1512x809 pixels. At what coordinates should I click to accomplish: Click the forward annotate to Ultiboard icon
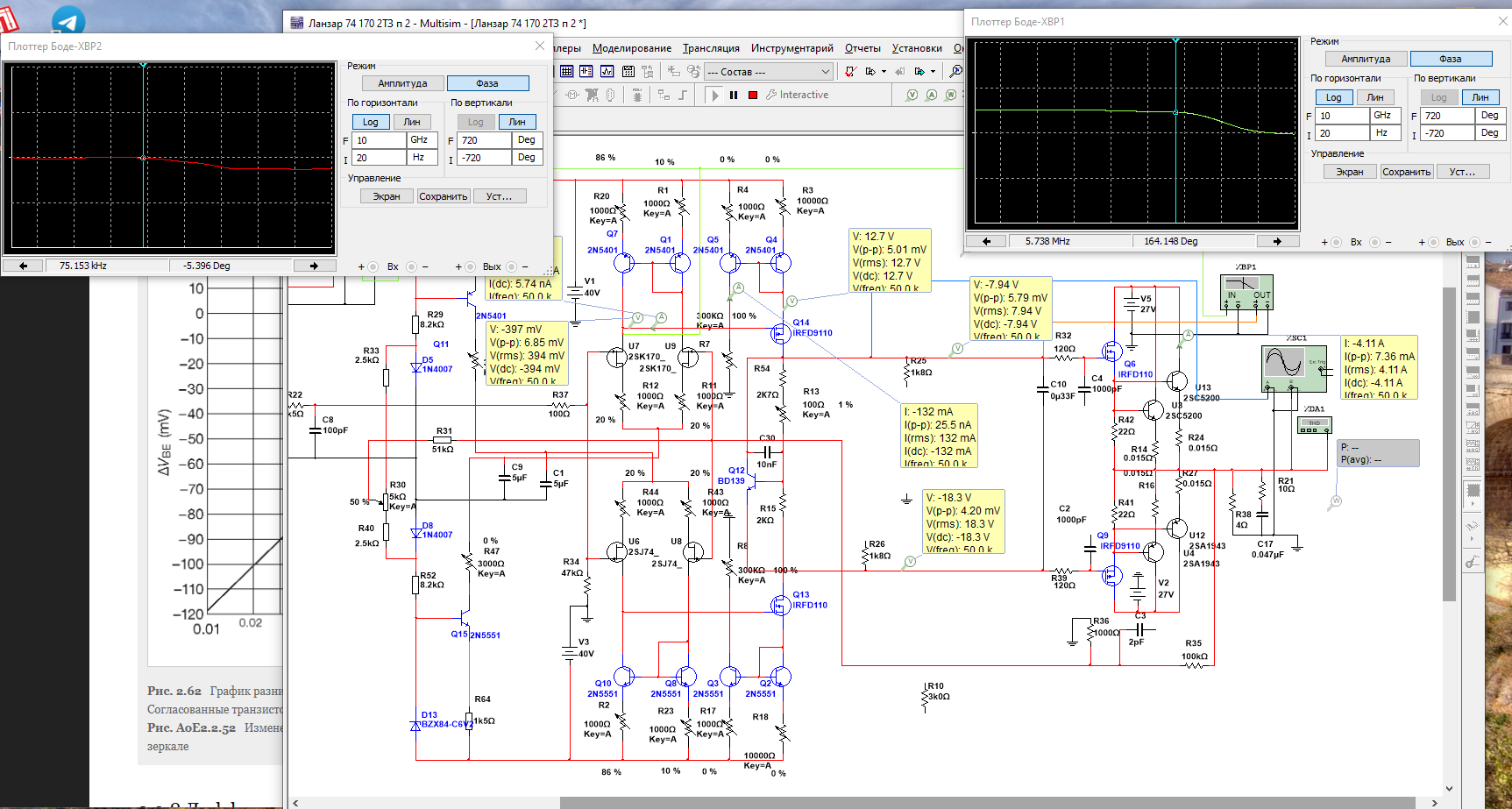click(x=919, y=71)
